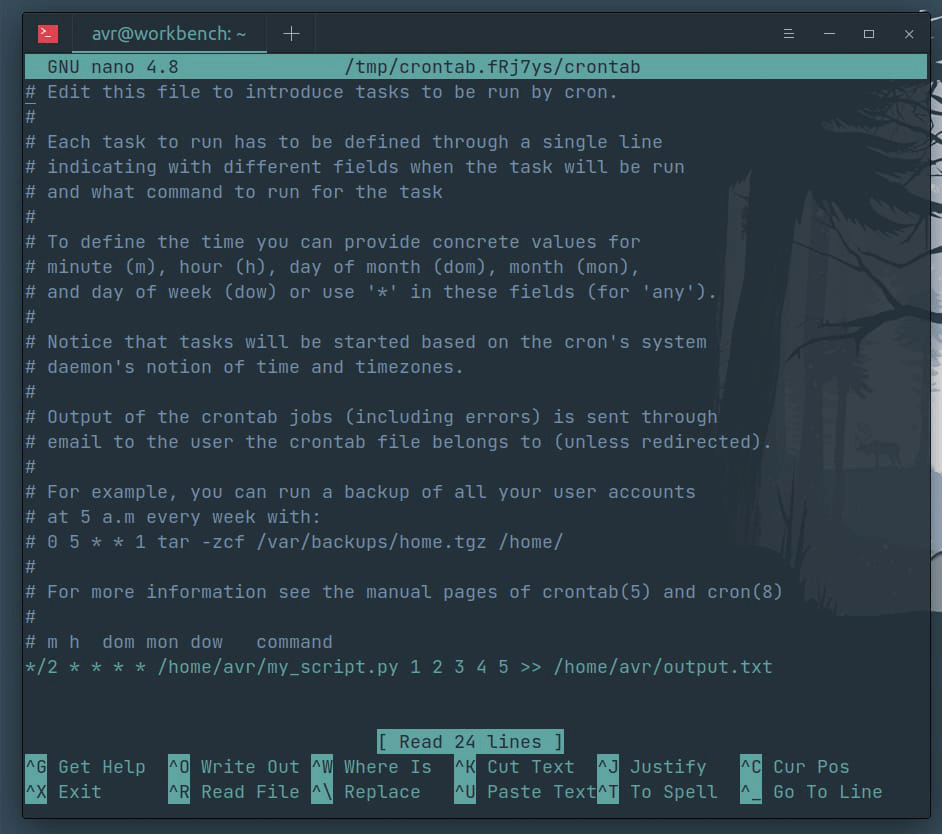Open the terminal hamburger menu

click(789, 33)
